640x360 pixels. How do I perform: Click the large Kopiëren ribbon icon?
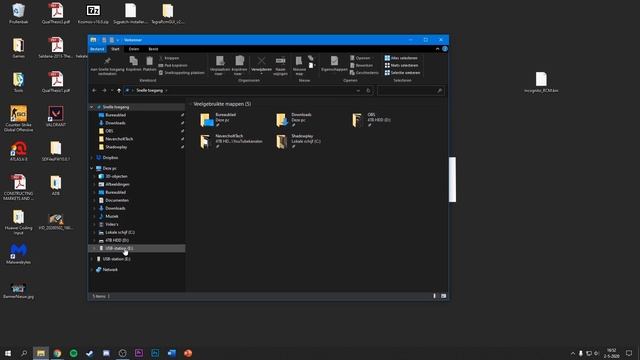[133, 64]
